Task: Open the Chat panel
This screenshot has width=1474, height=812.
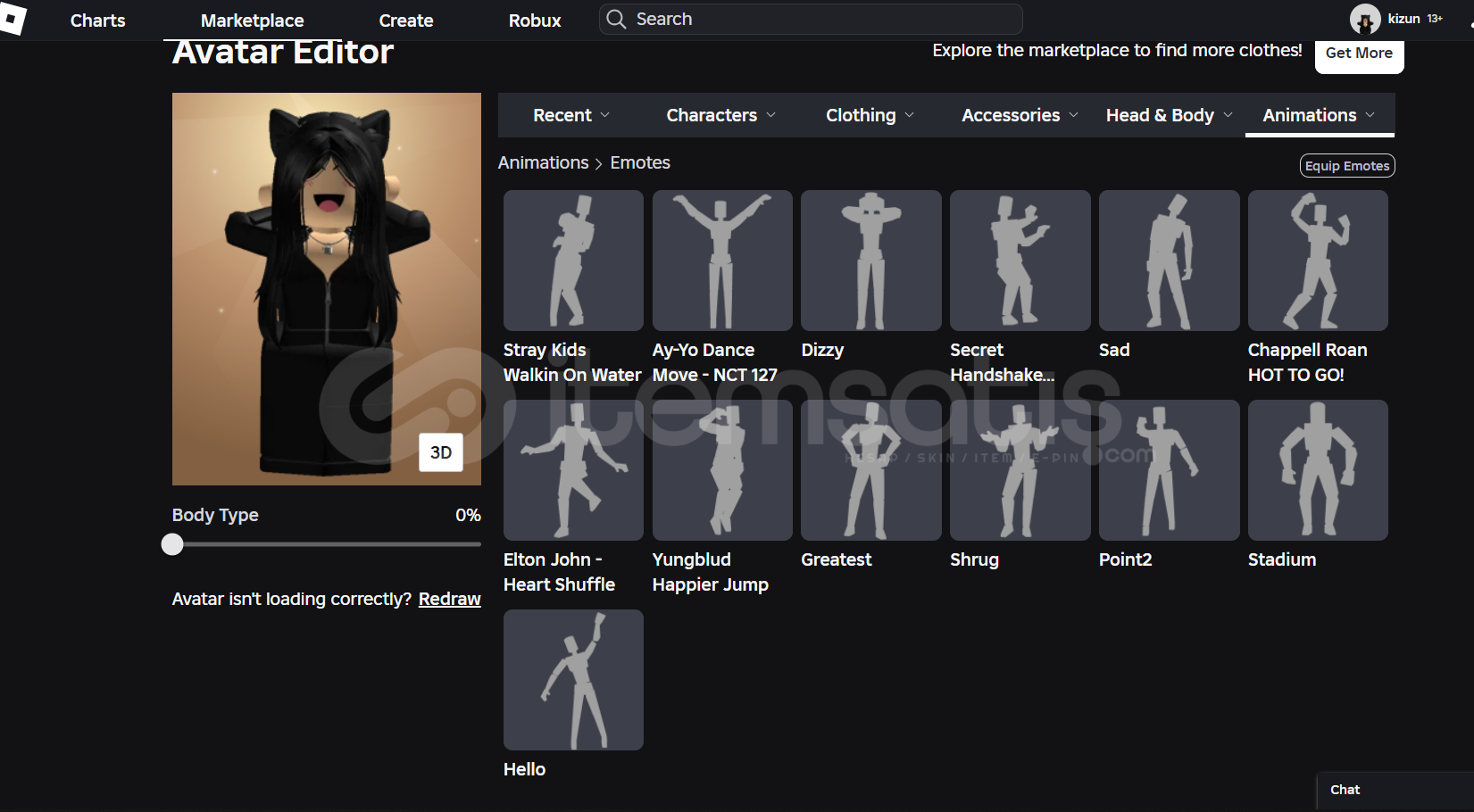Action: point(1395,791)
